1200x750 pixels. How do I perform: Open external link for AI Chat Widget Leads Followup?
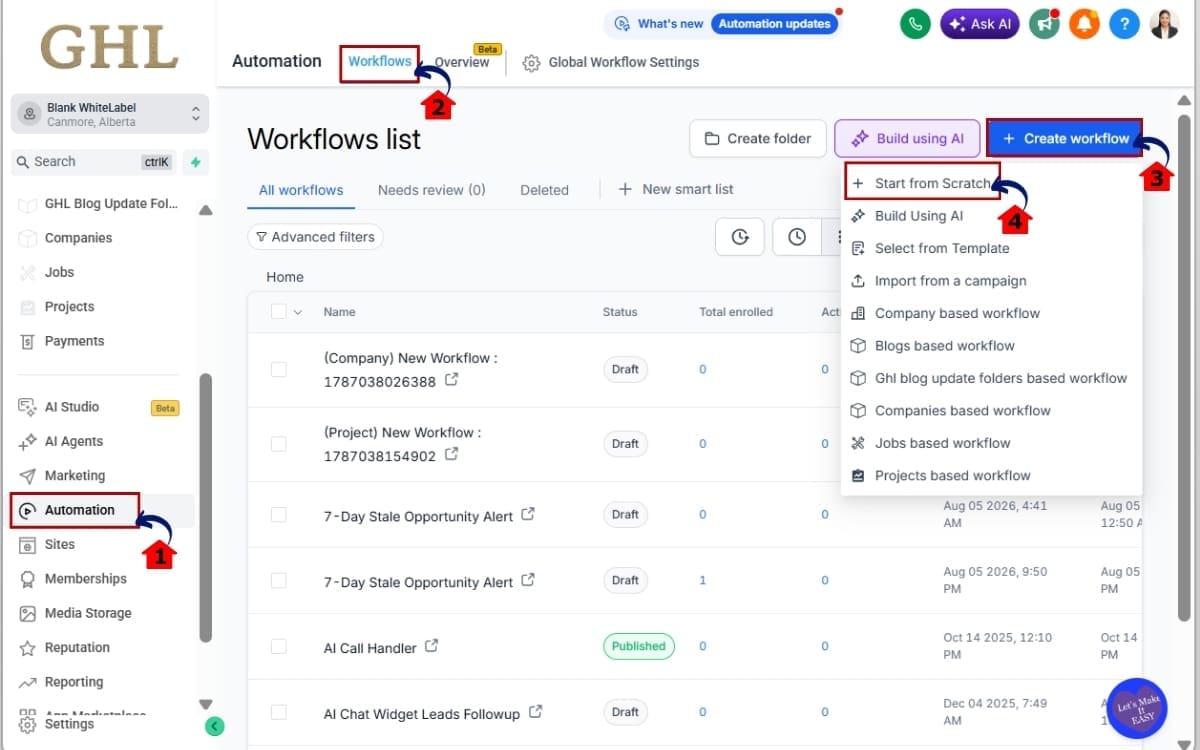535,712
